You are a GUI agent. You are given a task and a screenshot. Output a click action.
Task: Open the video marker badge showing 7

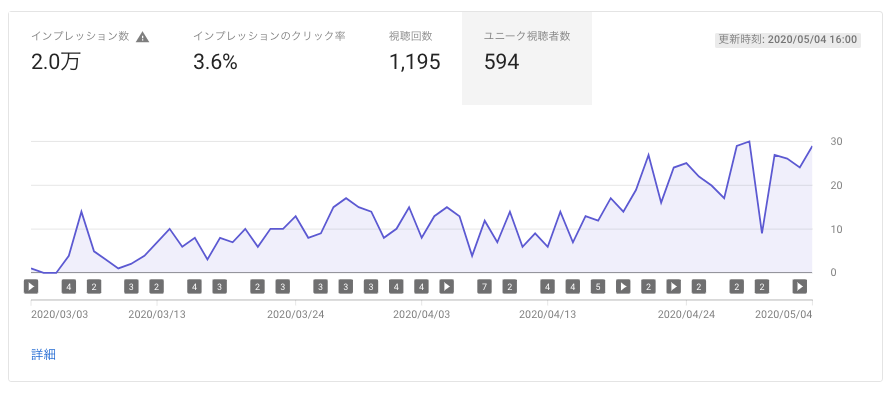(485, 286)
